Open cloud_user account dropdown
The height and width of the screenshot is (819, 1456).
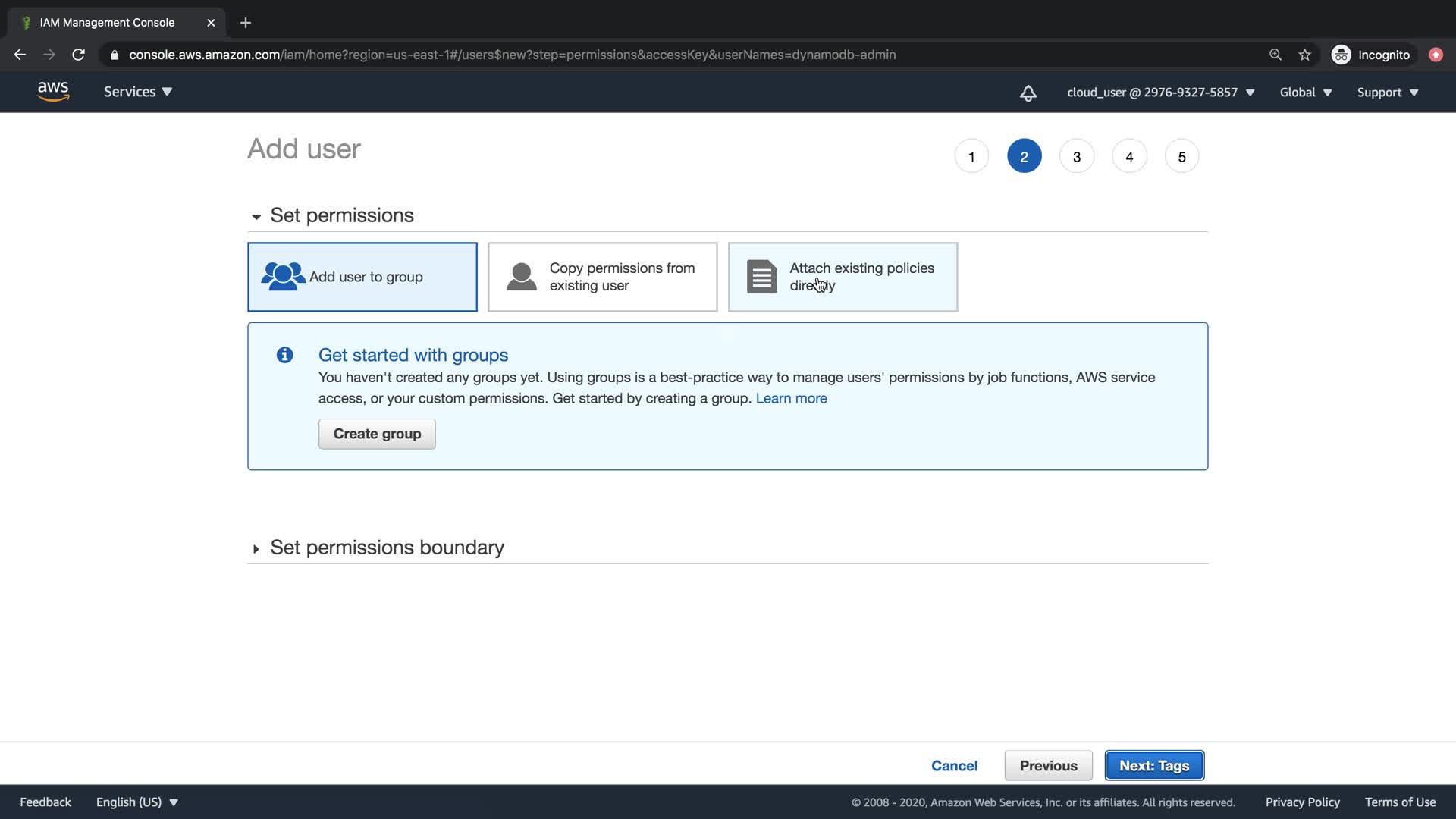(x=1160, y=93)
